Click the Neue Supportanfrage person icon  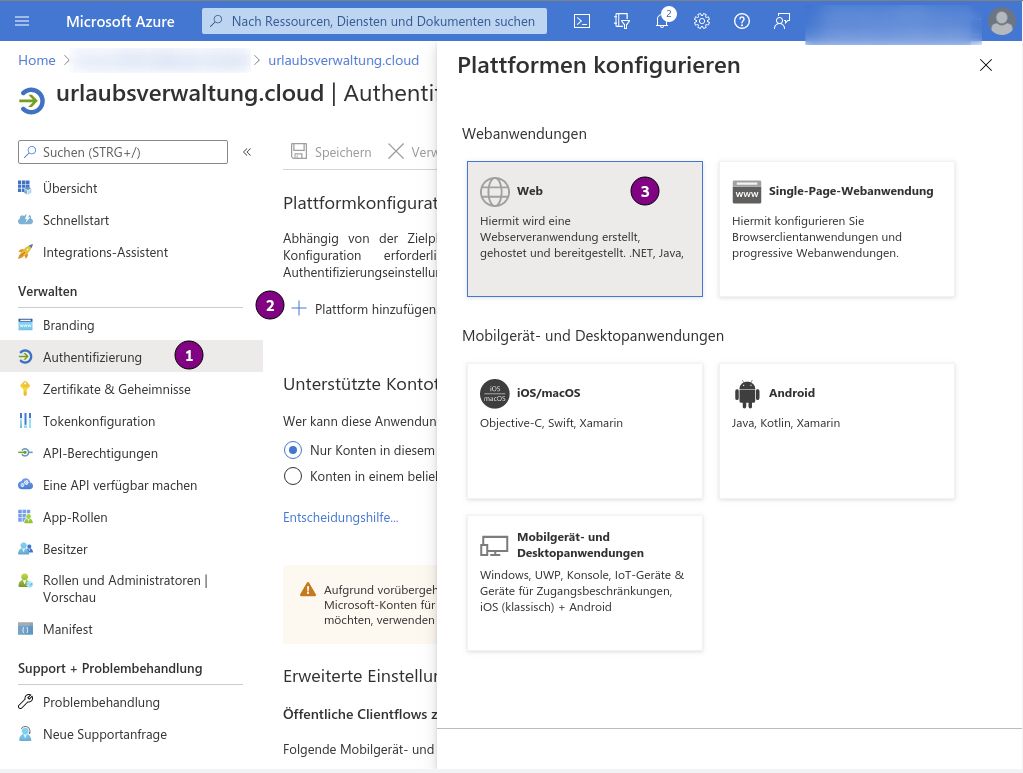(x=25, y=734)
